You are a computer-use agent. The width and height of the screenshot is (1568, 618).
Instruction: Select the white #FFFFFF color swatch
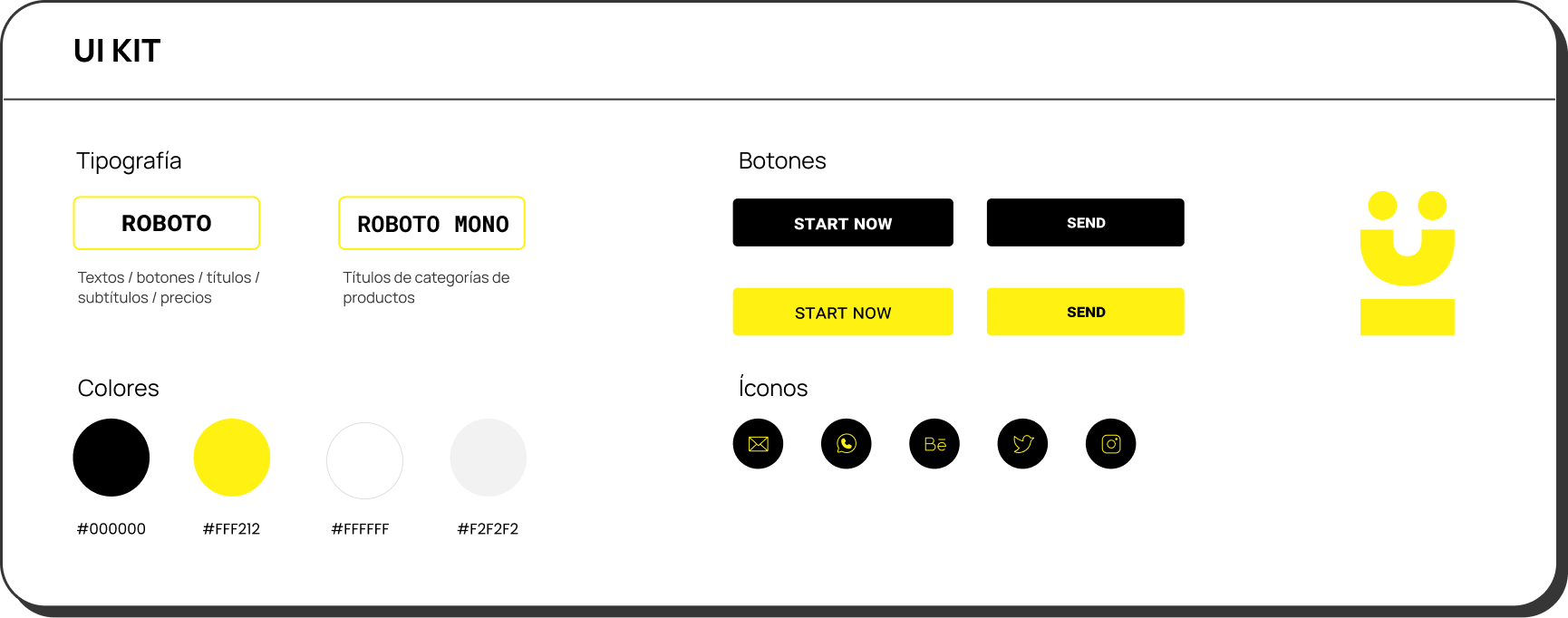364,460
